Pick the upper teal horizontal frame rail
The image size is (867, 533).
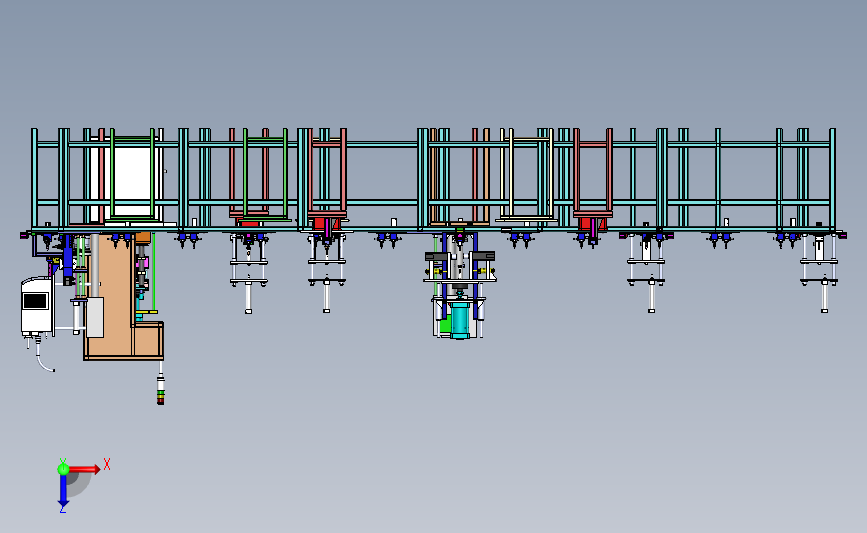tap(431, 145)
